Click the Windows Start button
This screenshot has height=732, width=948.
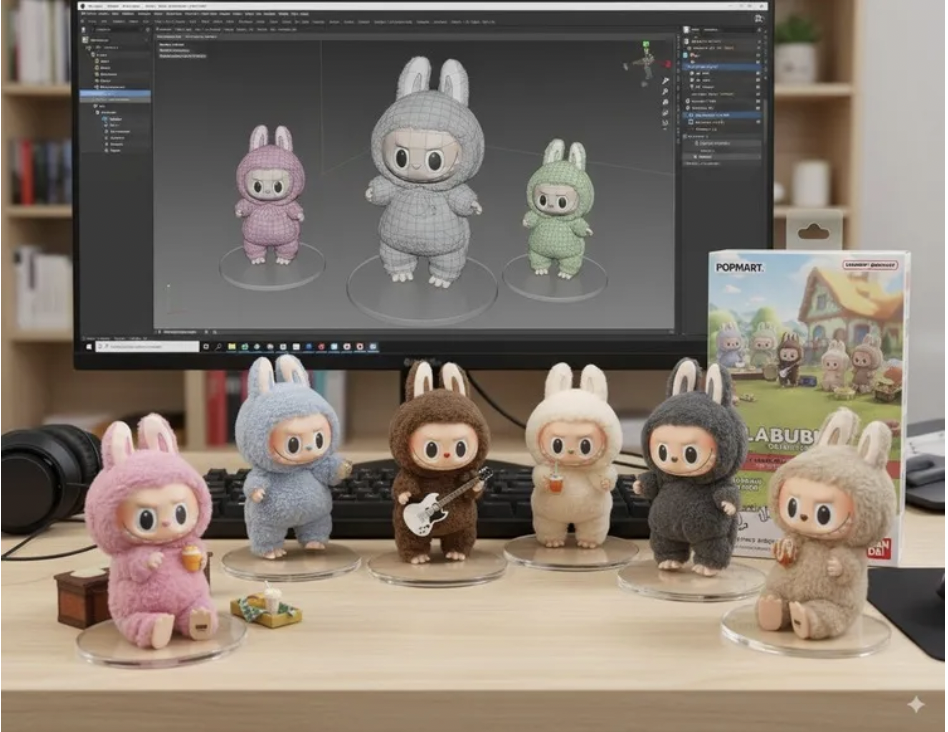89,346
